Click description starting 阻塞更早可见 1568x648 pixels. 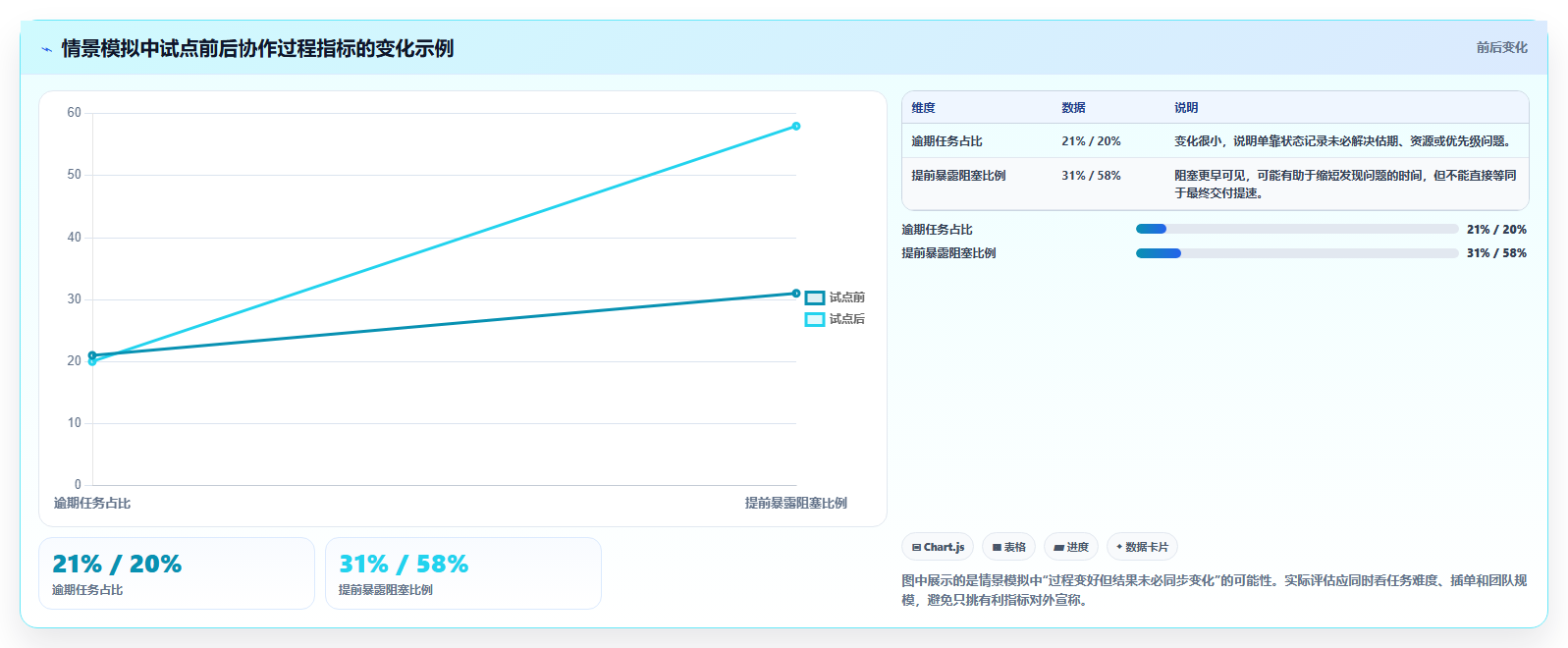1346,185
